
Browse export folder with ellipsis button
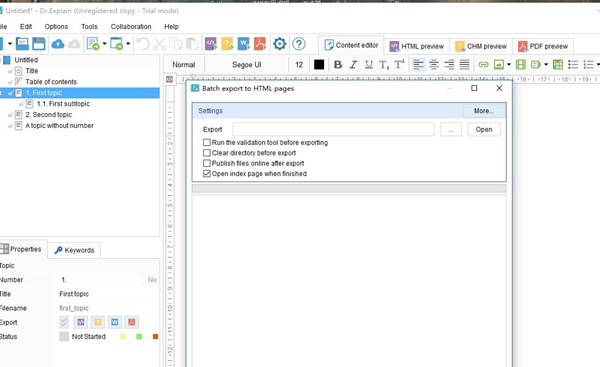[x=451, y=129]
